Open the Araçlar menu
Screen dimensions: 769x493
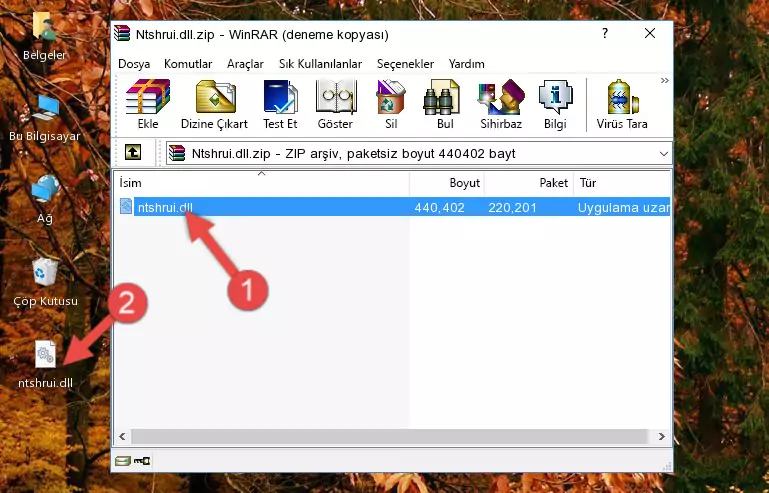(x=245, y=64)
